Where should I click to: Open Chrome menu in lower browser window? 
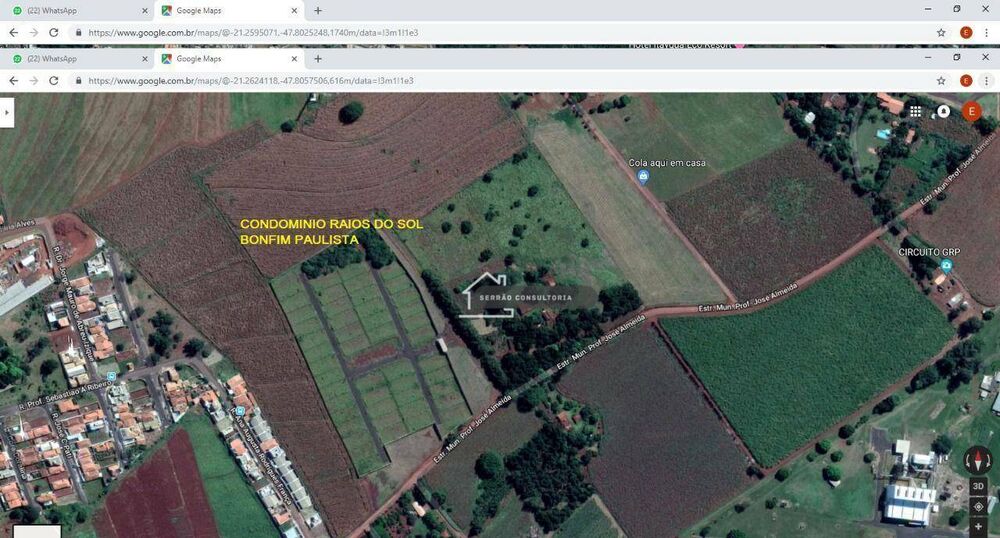(x=986, y=81)
